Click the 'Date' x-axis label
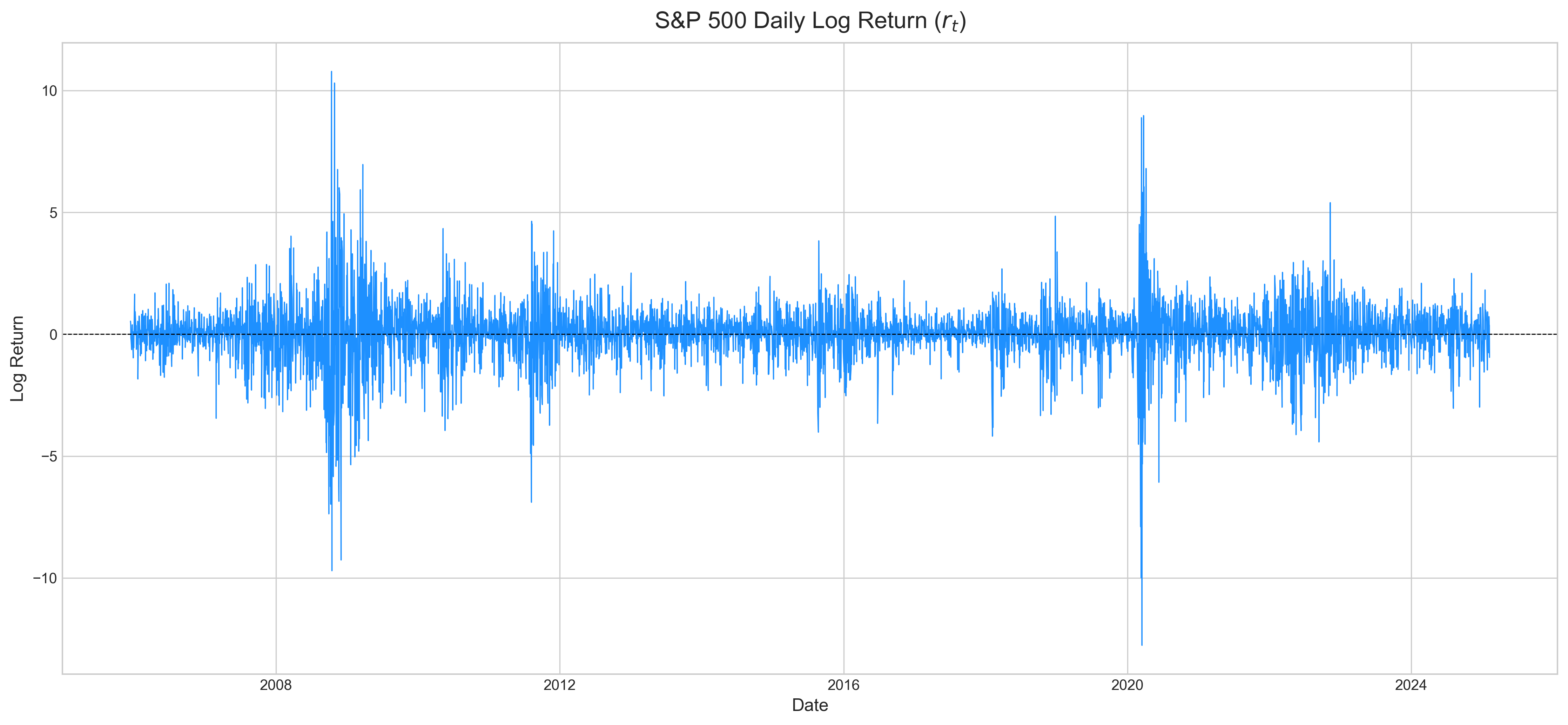The height and width of the screenshot is (725, 1568). pos(809,705)
